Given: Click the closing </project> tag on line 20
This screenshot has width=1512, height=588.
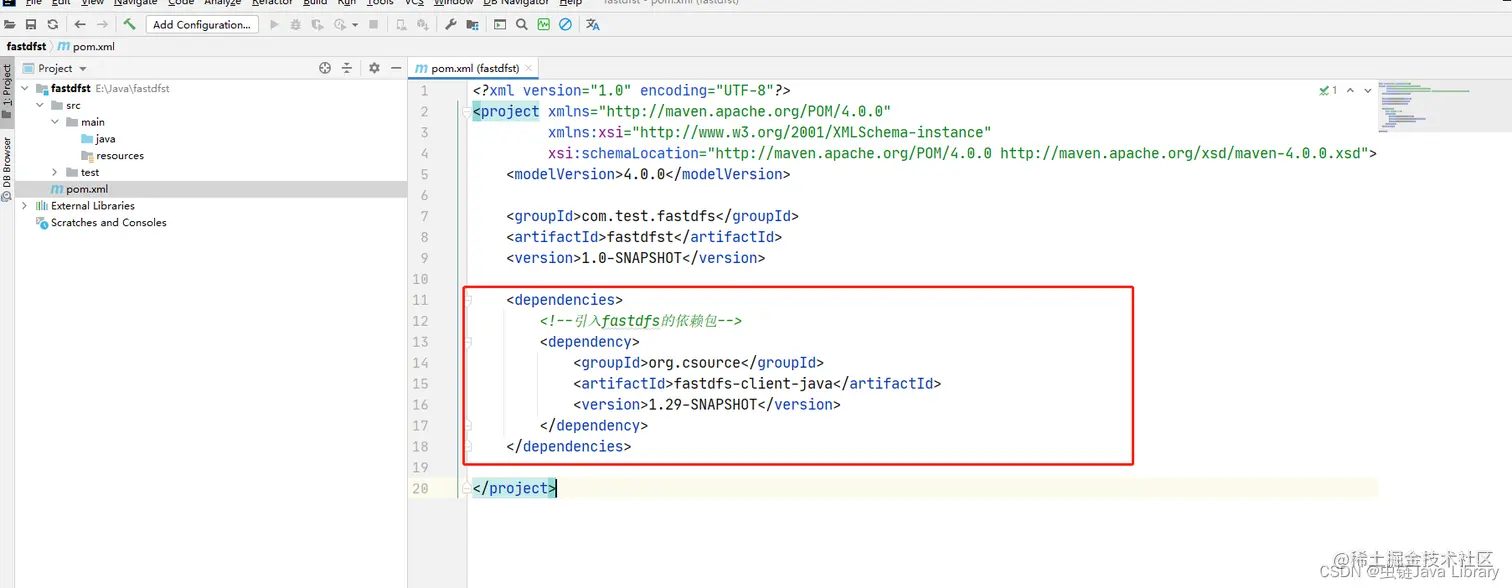Looking at the screenshot, I should pyautogui.click(x=514, y=489).
